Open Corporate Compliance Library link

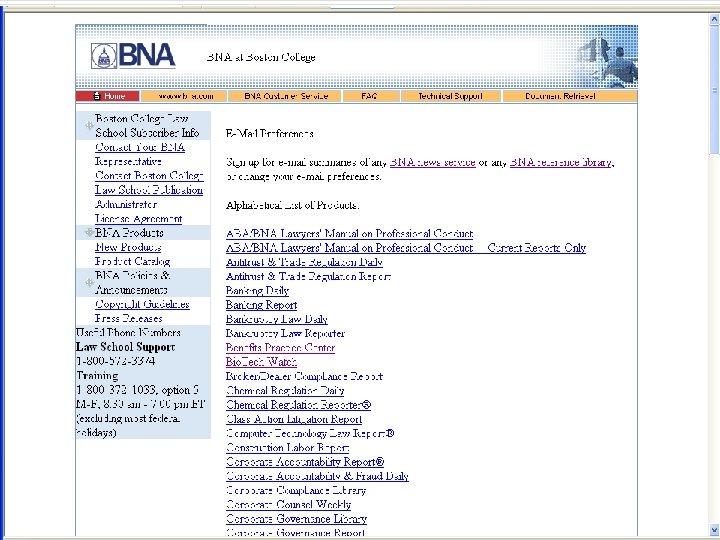coord(296,490)
